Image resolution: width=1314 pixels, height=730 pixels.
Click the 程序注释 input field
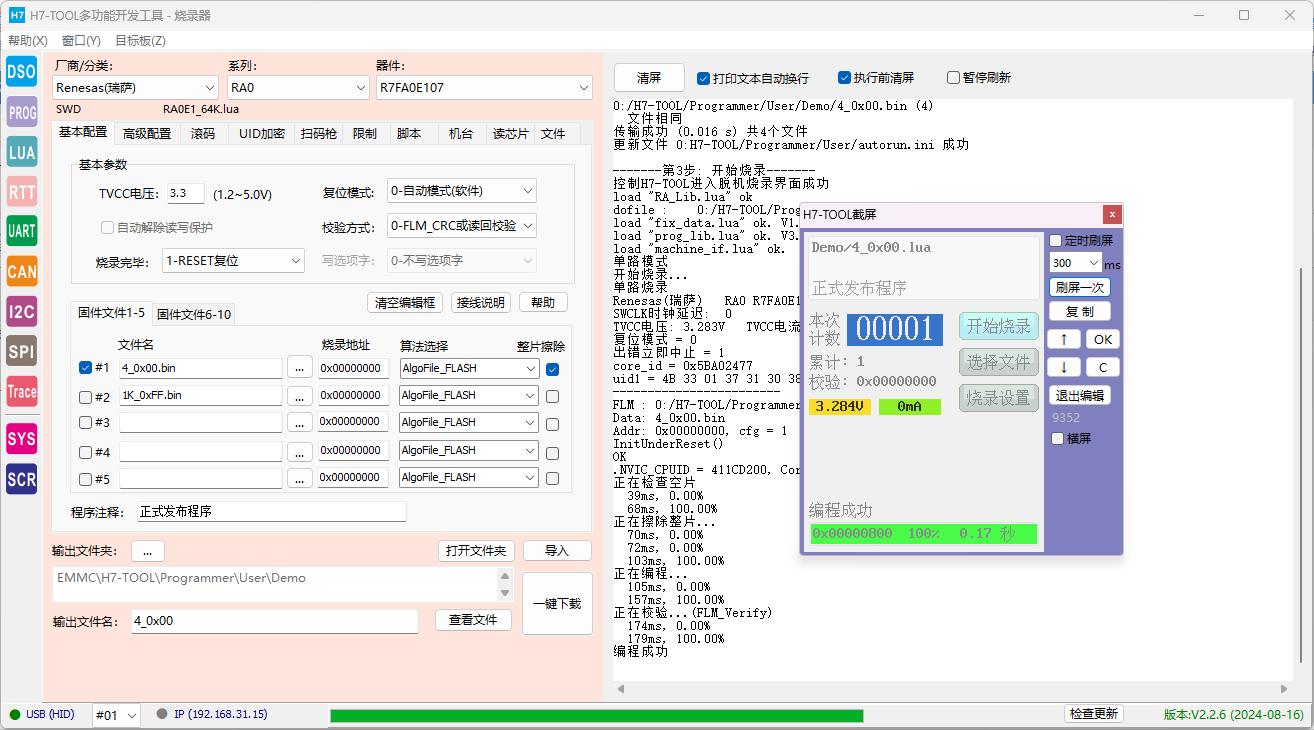tap(272, 512)
